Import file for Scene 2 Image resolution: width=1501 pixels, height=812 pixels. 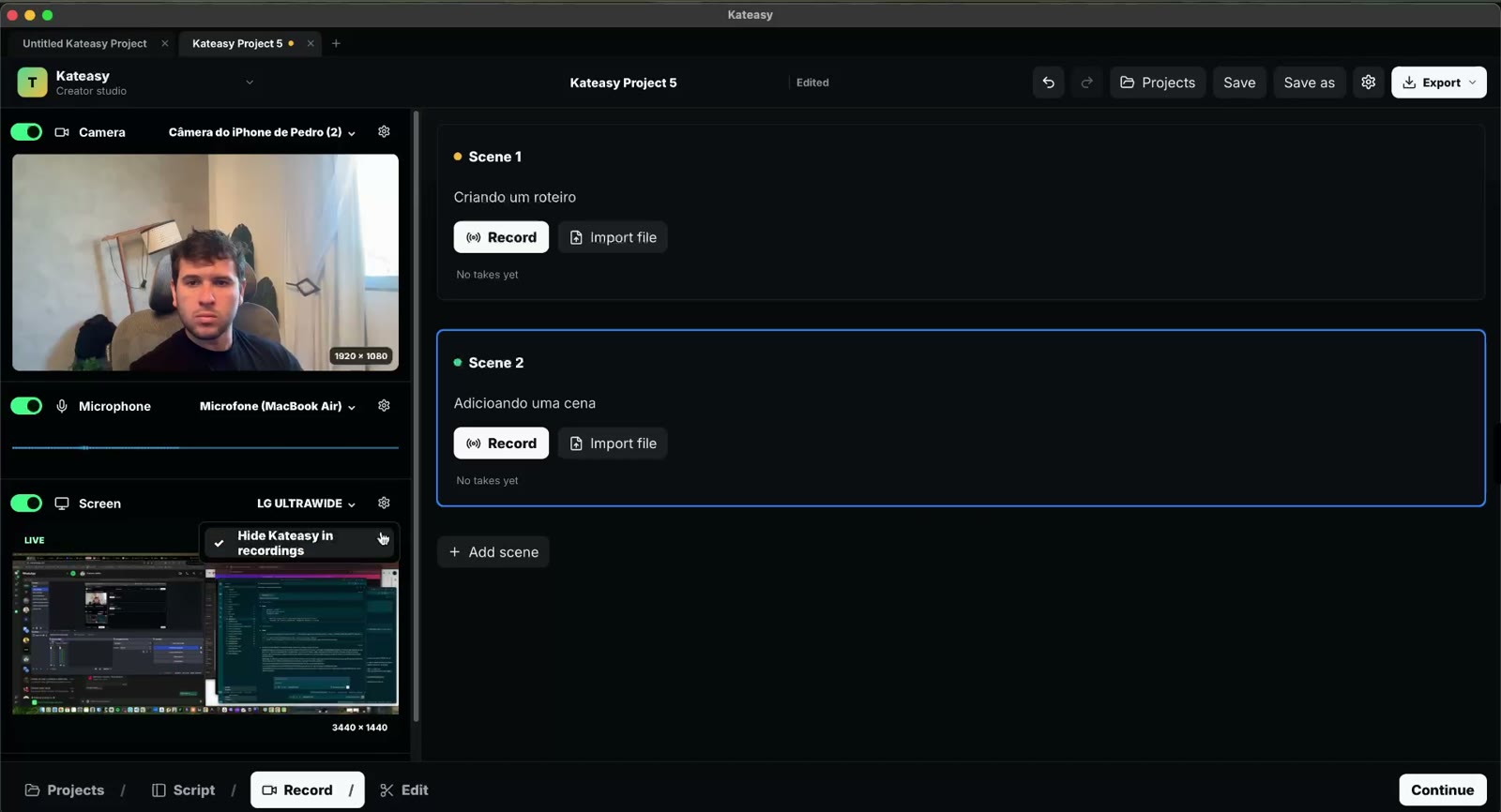[613, 444]
